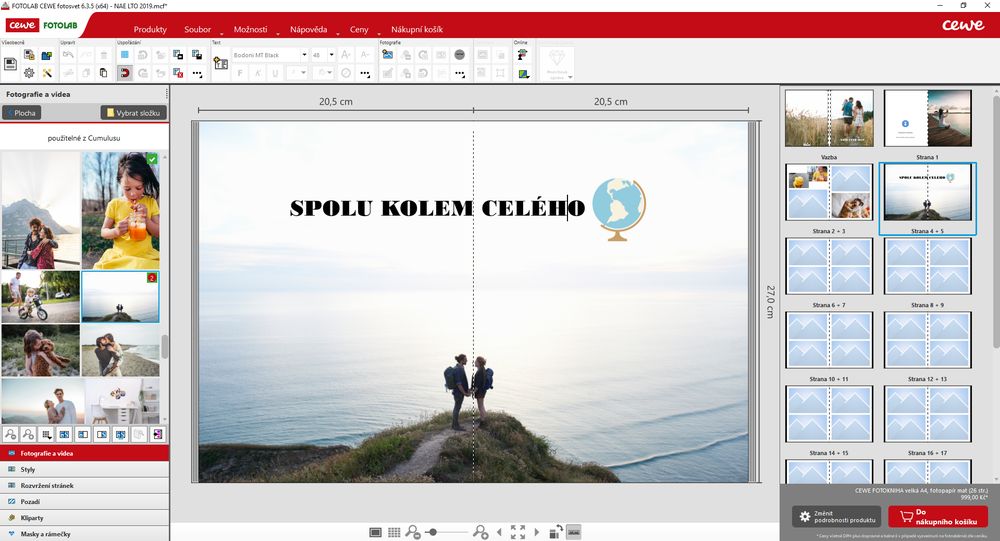Screen dimensions: 1000x541
Task: Click the save project icon
Action: tap(10, 64)
